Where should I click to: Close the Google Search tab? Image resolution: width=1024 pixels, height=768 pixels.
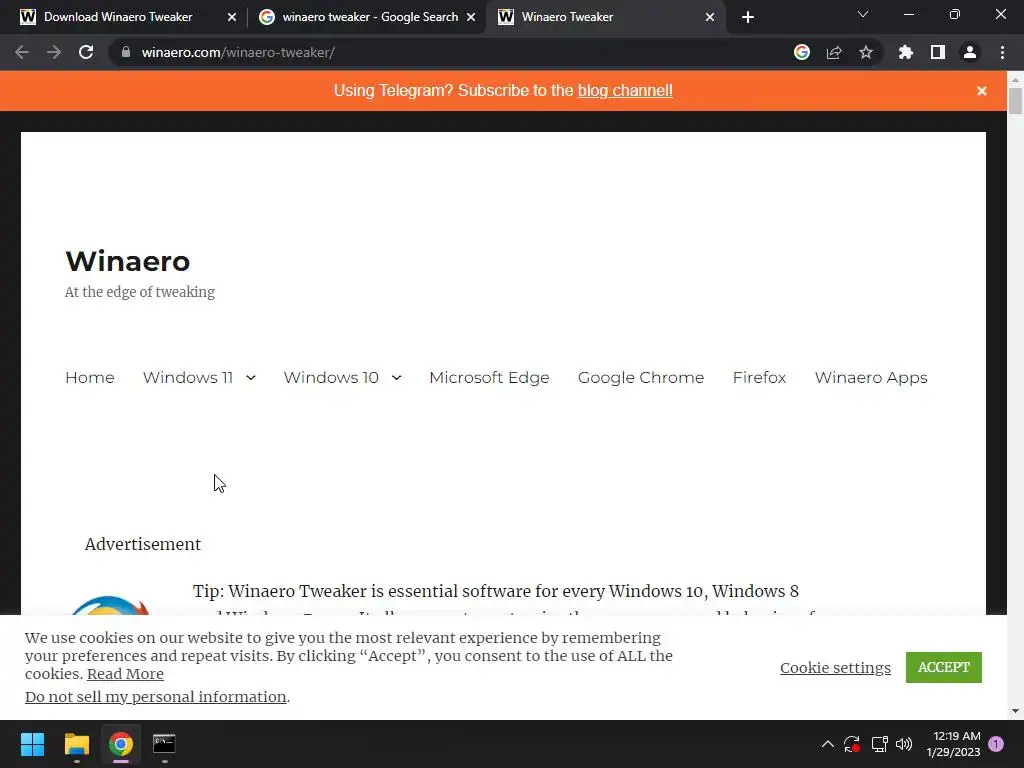(471, 17)
